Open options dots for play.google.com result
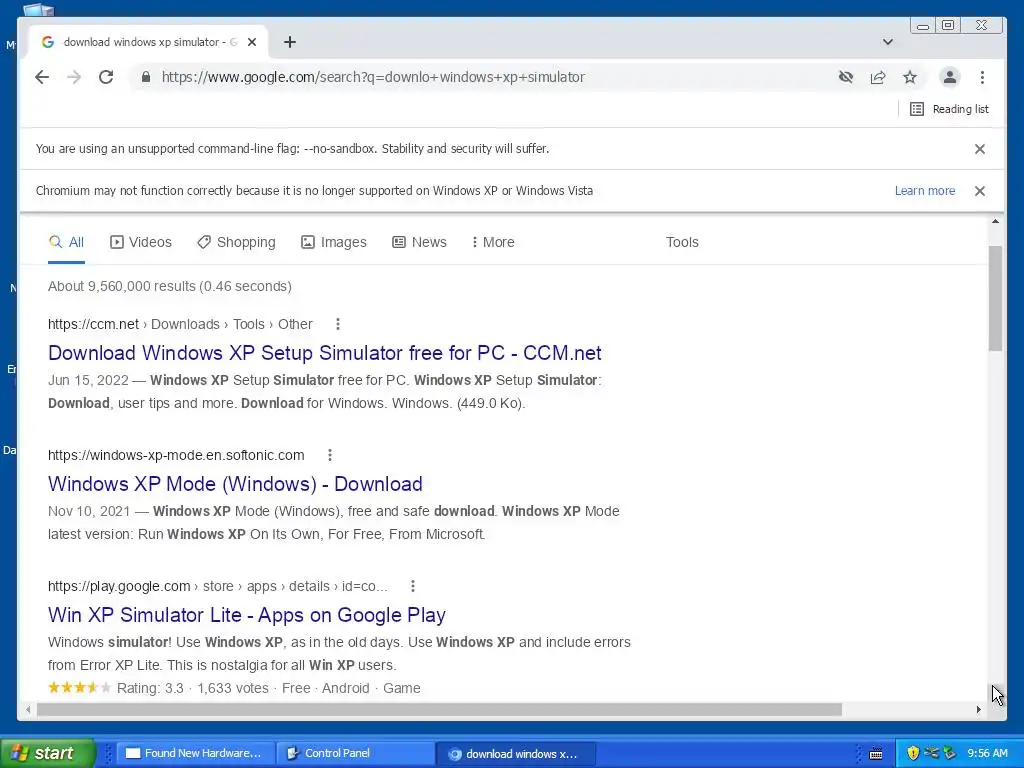The height and width of the screenshot is (768, 1024). click(x=413, y=586)
